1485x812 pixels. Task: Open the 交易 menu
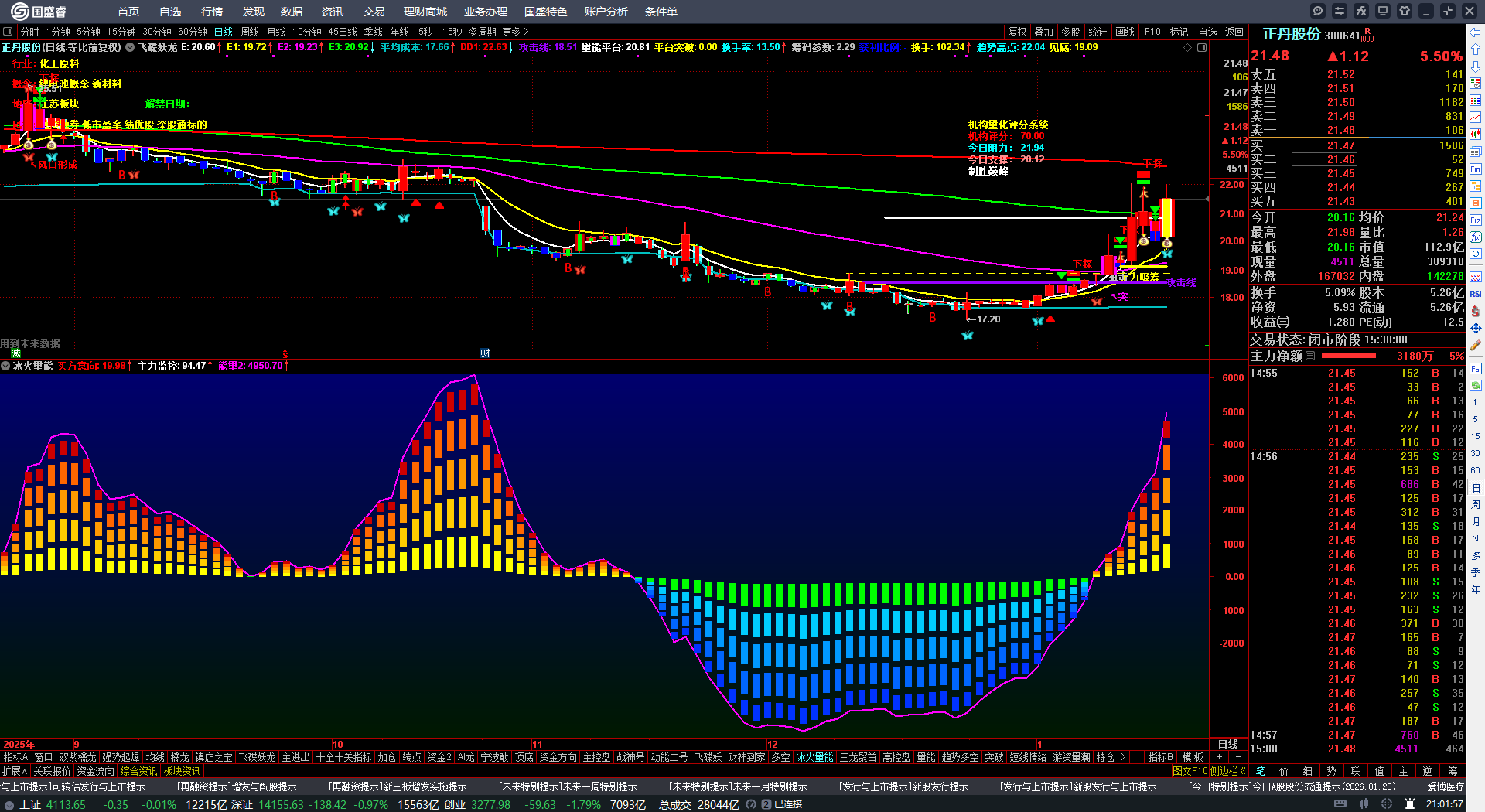click(374, 12)
